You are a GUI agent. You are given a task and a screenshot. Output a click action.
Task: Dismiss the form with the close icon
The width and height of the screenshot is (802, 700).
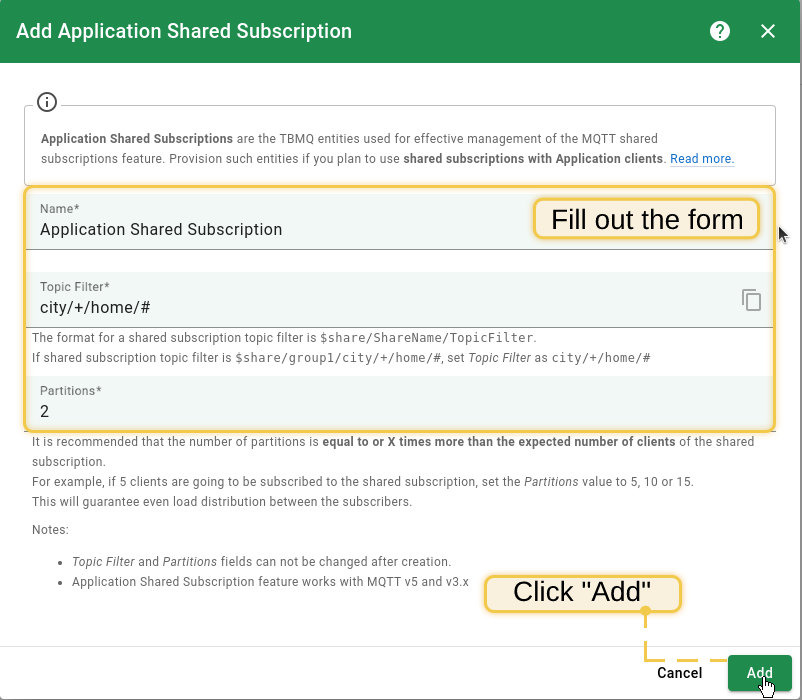click(768, 31)
